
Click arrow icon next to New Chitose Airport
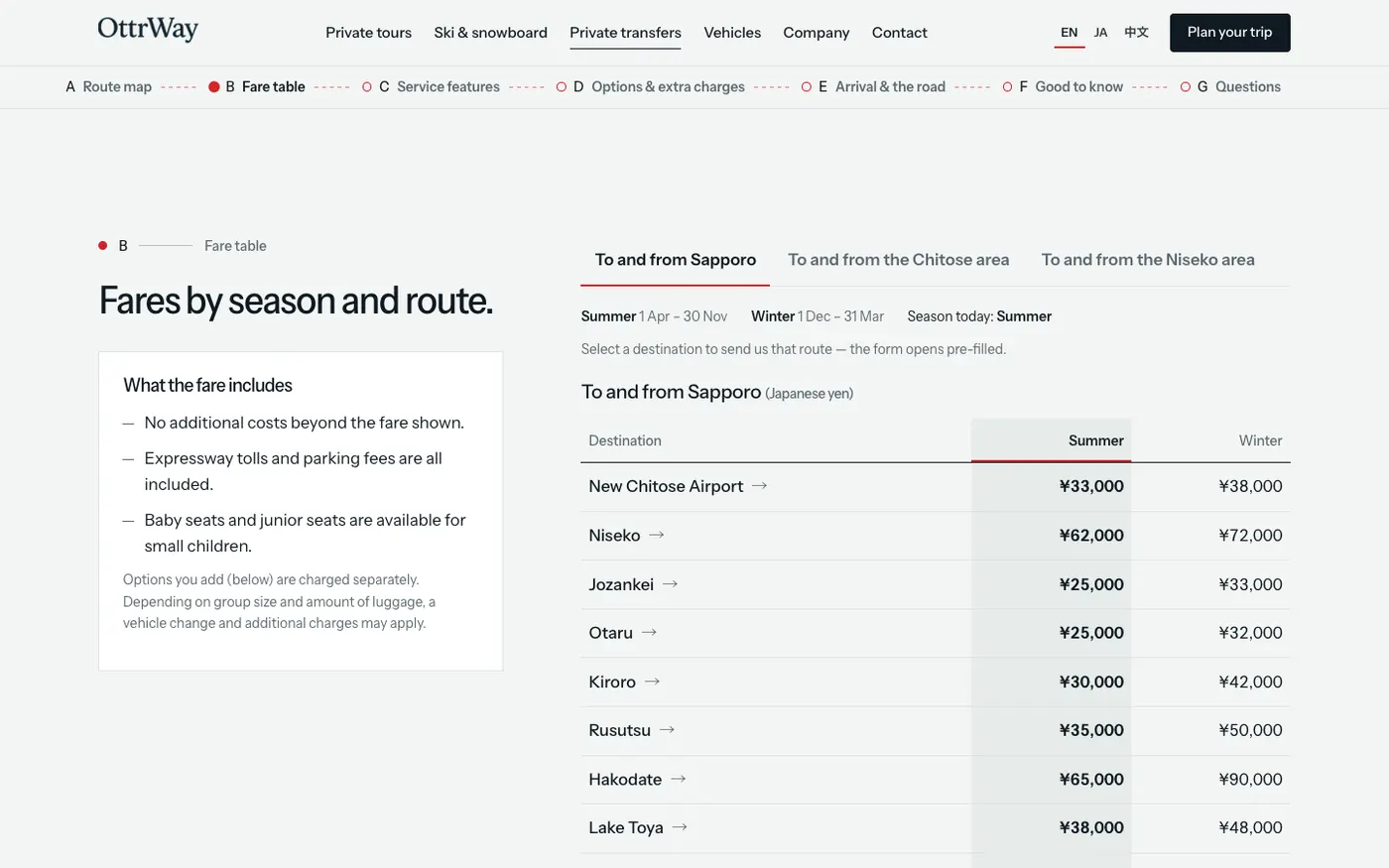pos(760,486)
